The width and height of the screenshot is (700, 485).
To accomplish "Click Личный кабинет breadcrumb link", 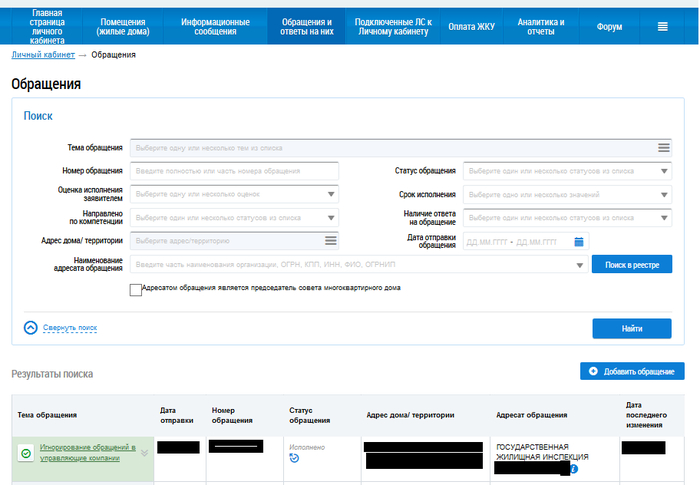I will pyautogui.click(x=43, y=55).
